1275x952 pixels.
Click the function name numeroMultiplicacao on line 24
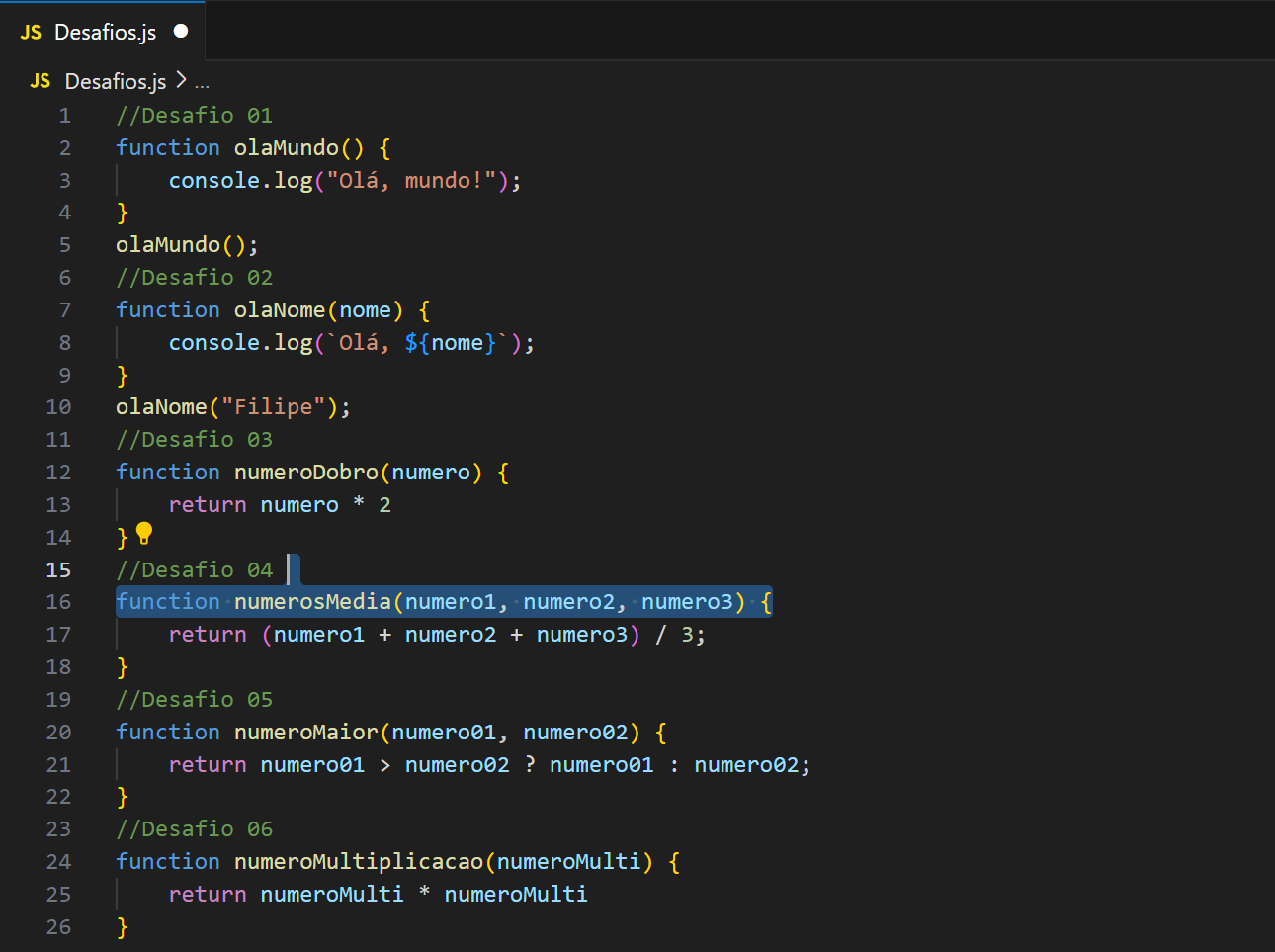pyautogui.click(x=359, y=862)
